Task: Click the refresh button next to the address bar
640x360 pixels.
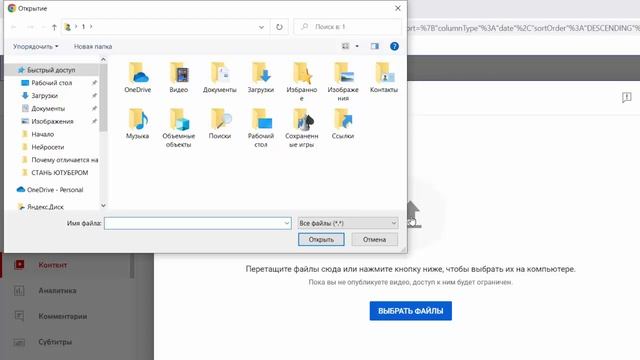Action: tap(279, 27)
